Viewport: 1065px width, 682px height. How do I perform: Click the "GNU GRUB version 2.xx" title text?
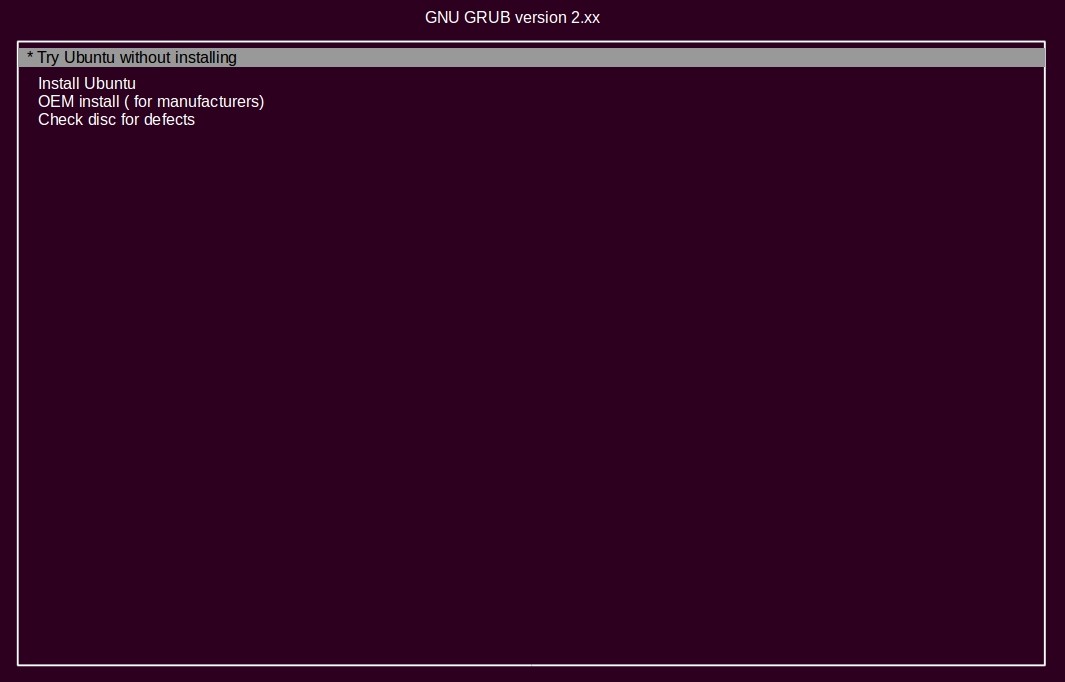point(512,18)
